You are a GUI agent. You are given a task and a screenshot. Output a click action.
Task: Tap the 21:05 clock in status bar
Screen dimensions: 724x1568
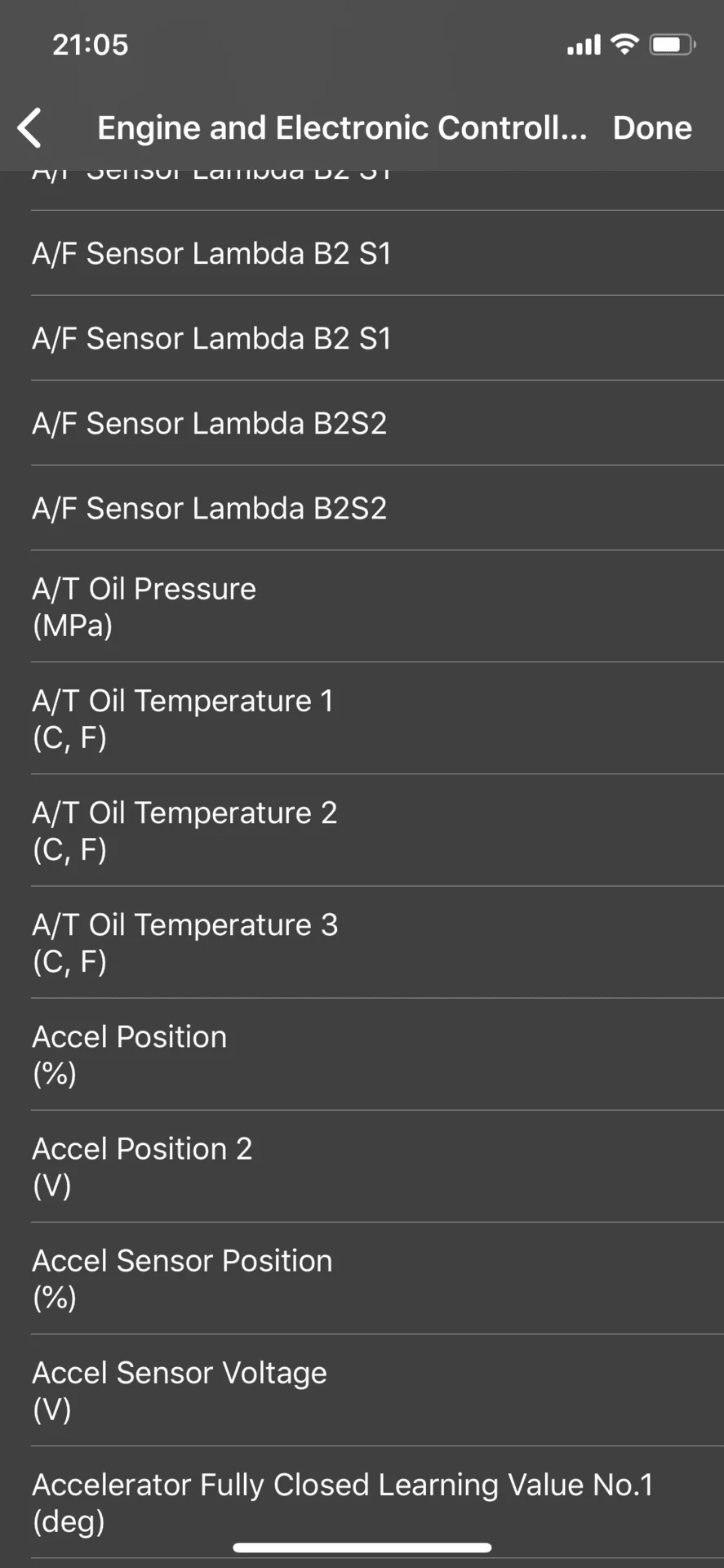coord(91,45)
